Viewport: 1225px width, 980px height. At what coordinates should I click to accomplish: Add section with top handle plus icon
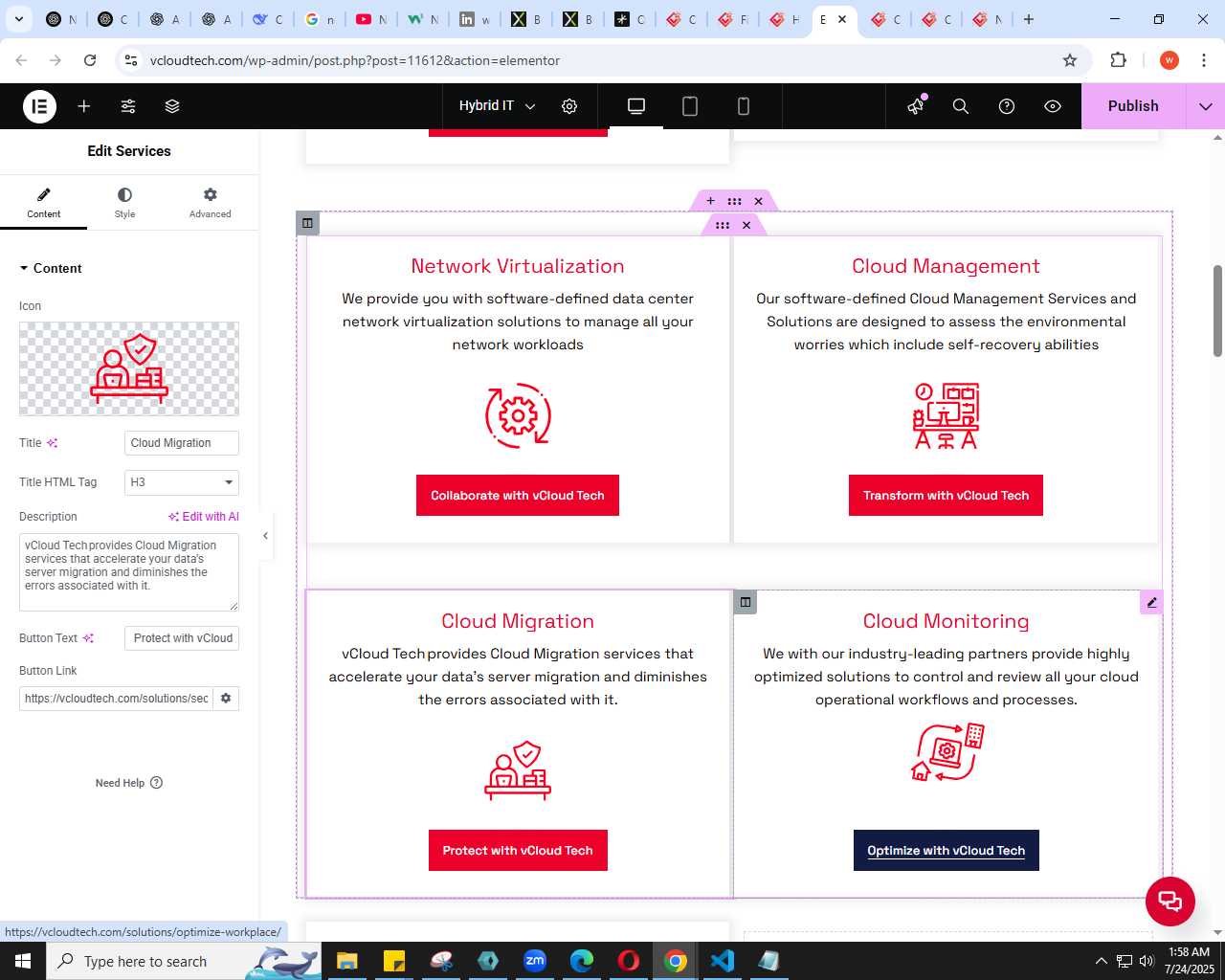tap(710, 201)
